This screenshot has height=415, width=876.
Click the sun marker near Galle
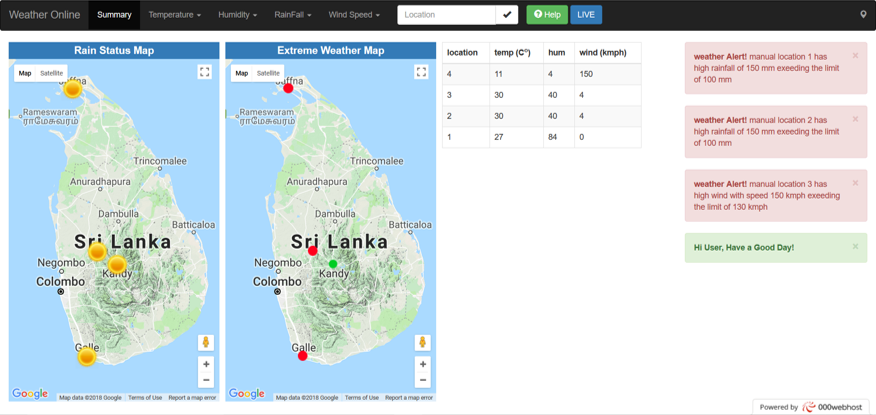coord(87,356)
